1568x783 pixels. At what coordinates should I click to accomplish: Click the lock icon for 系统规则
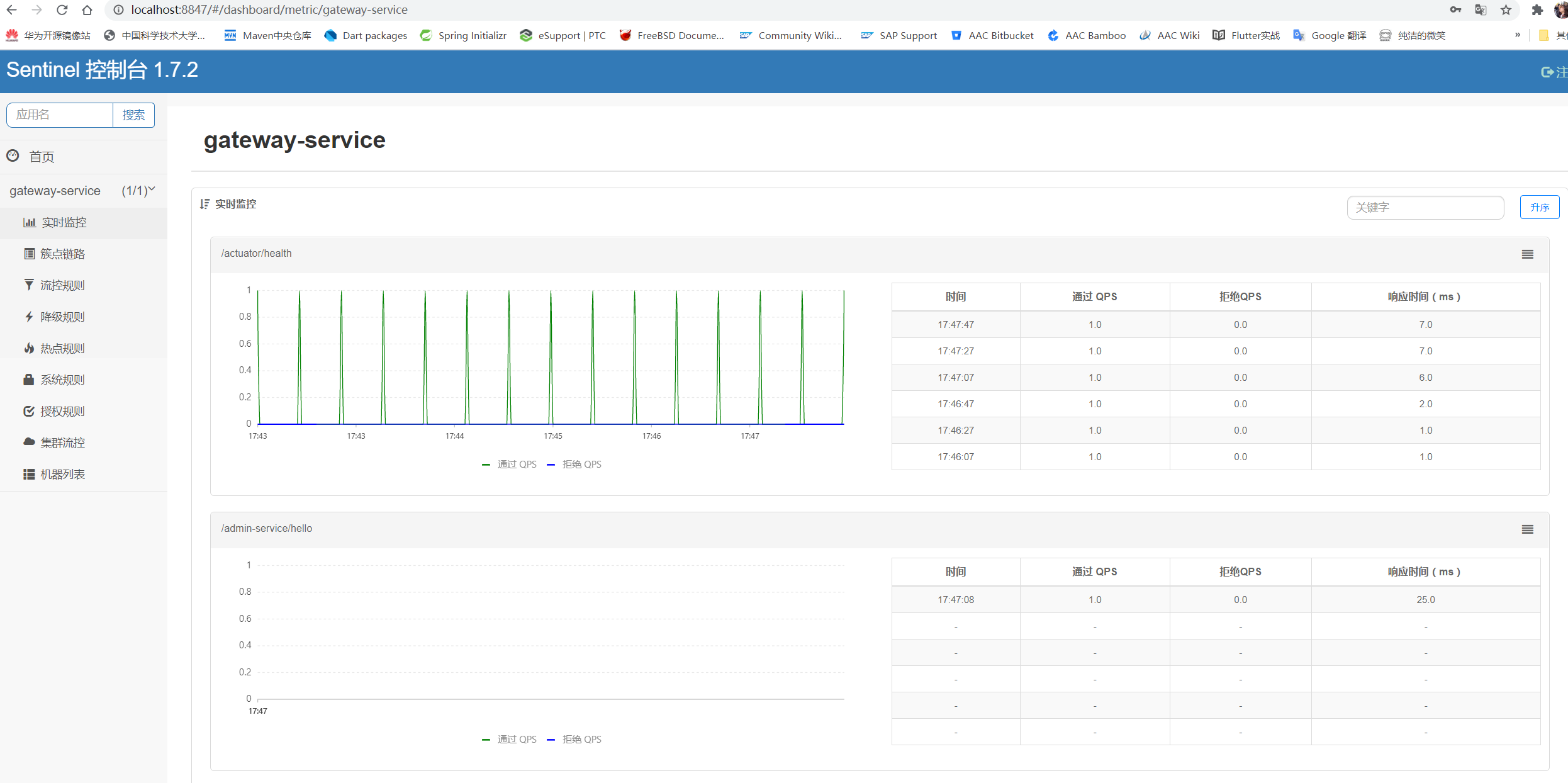coord(29,380)
